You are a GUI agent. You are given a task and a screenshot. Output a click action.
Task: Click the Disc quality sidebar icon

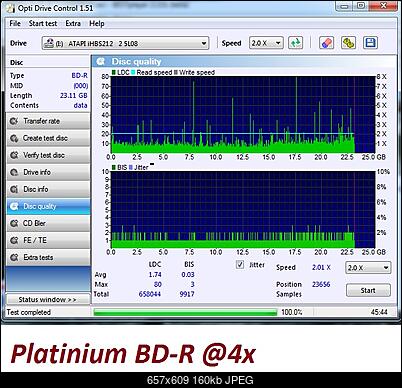coord(14,206)
